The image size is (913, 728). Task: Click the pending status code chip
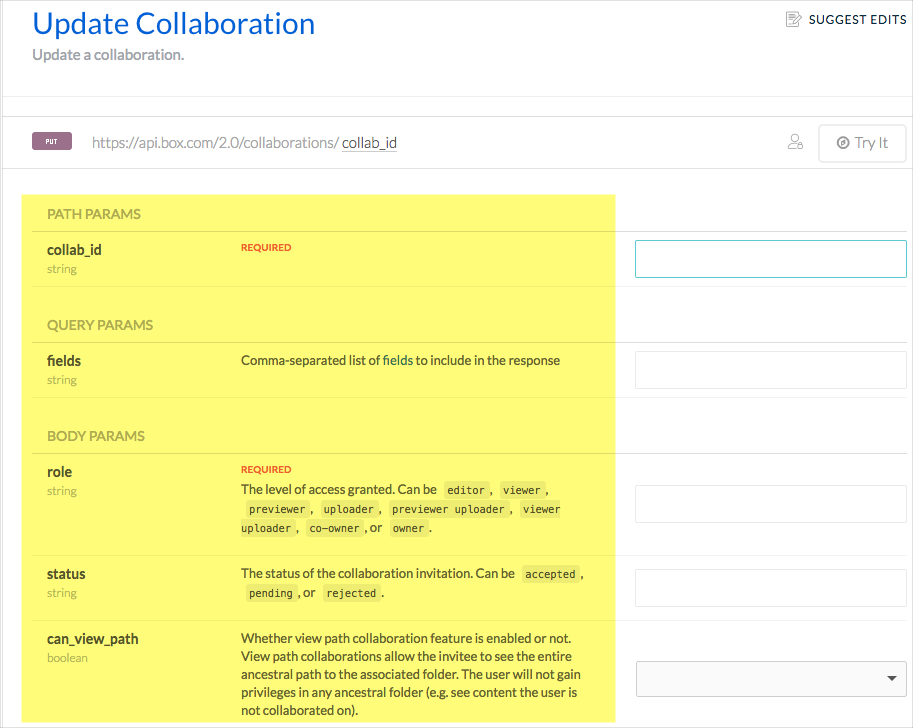pyautogui.click(x=270, y=593)
